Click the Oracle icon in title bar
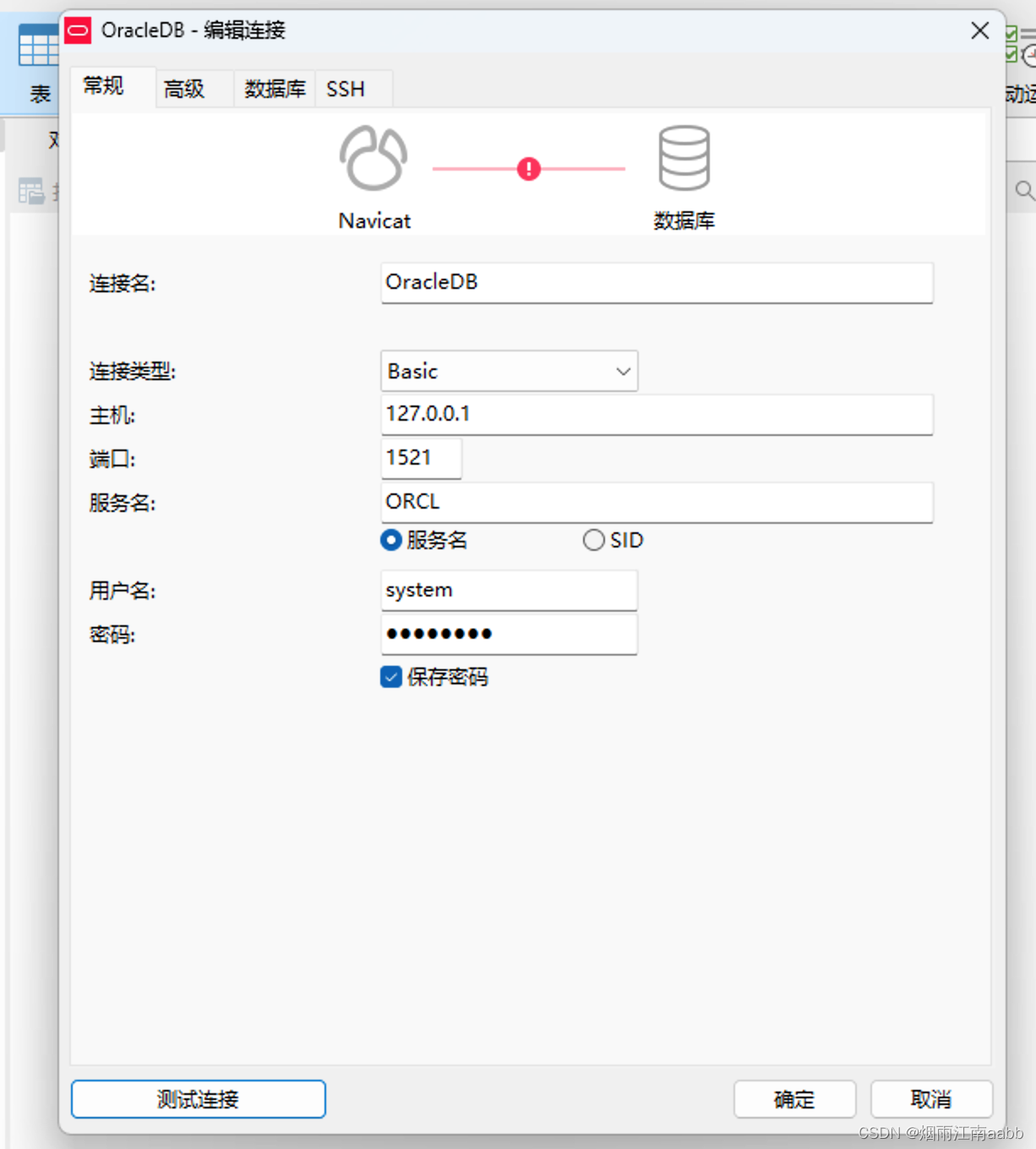 tap(79, 30)
